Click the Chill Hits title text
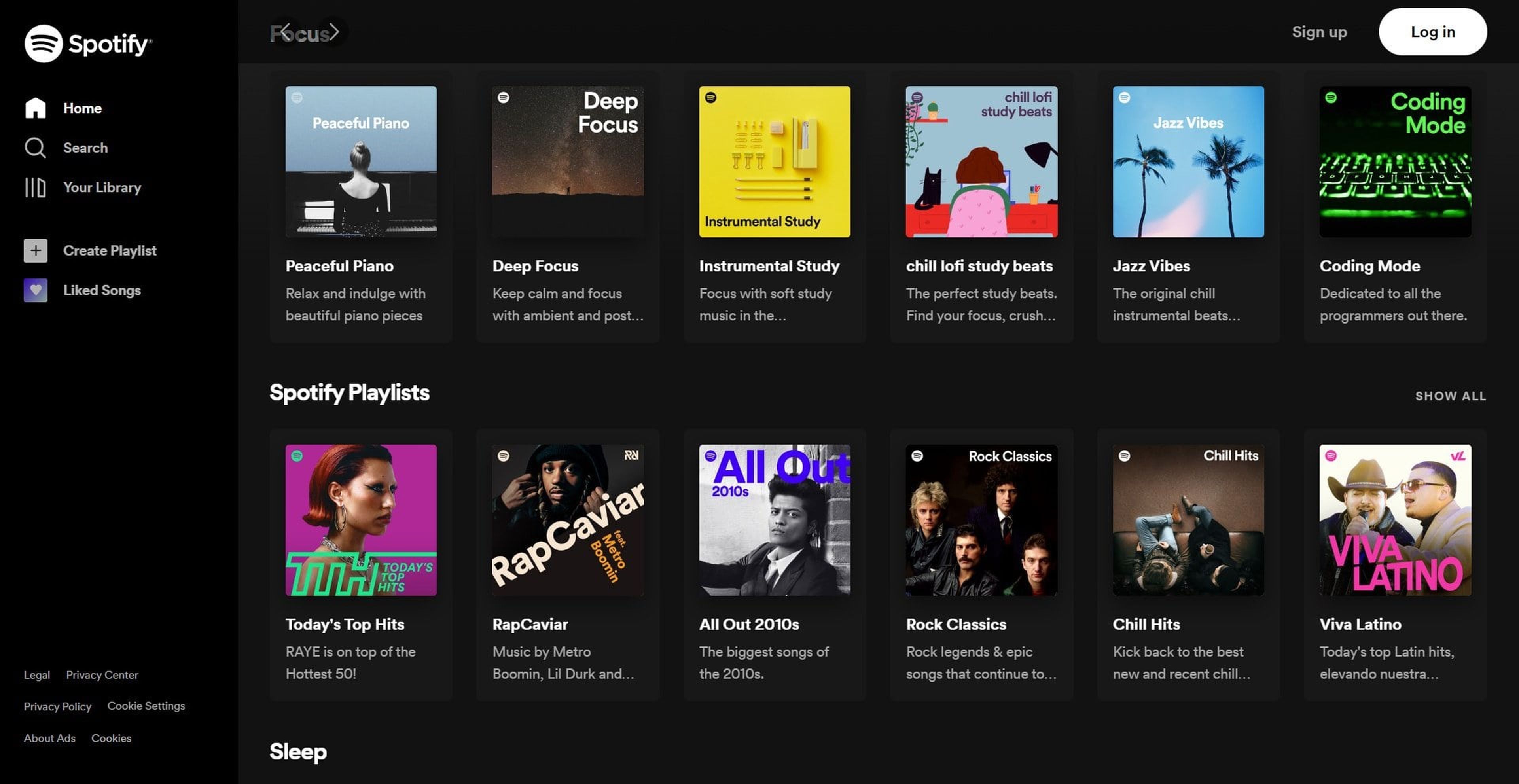The height and width of the screenshot is (784, 1519). pyautogui.click(x=1146, y=624)
